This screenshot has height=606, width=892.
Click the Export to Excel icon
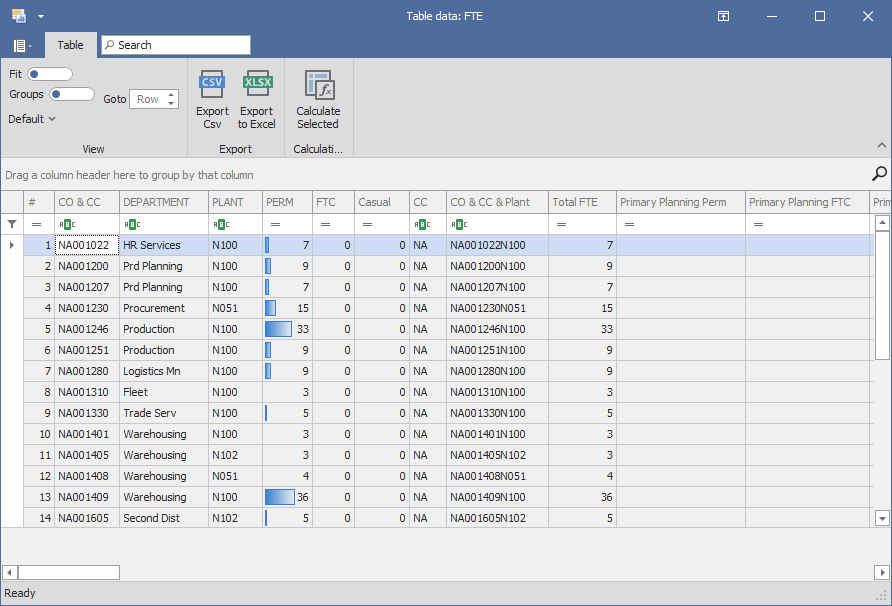click(257, 86)
